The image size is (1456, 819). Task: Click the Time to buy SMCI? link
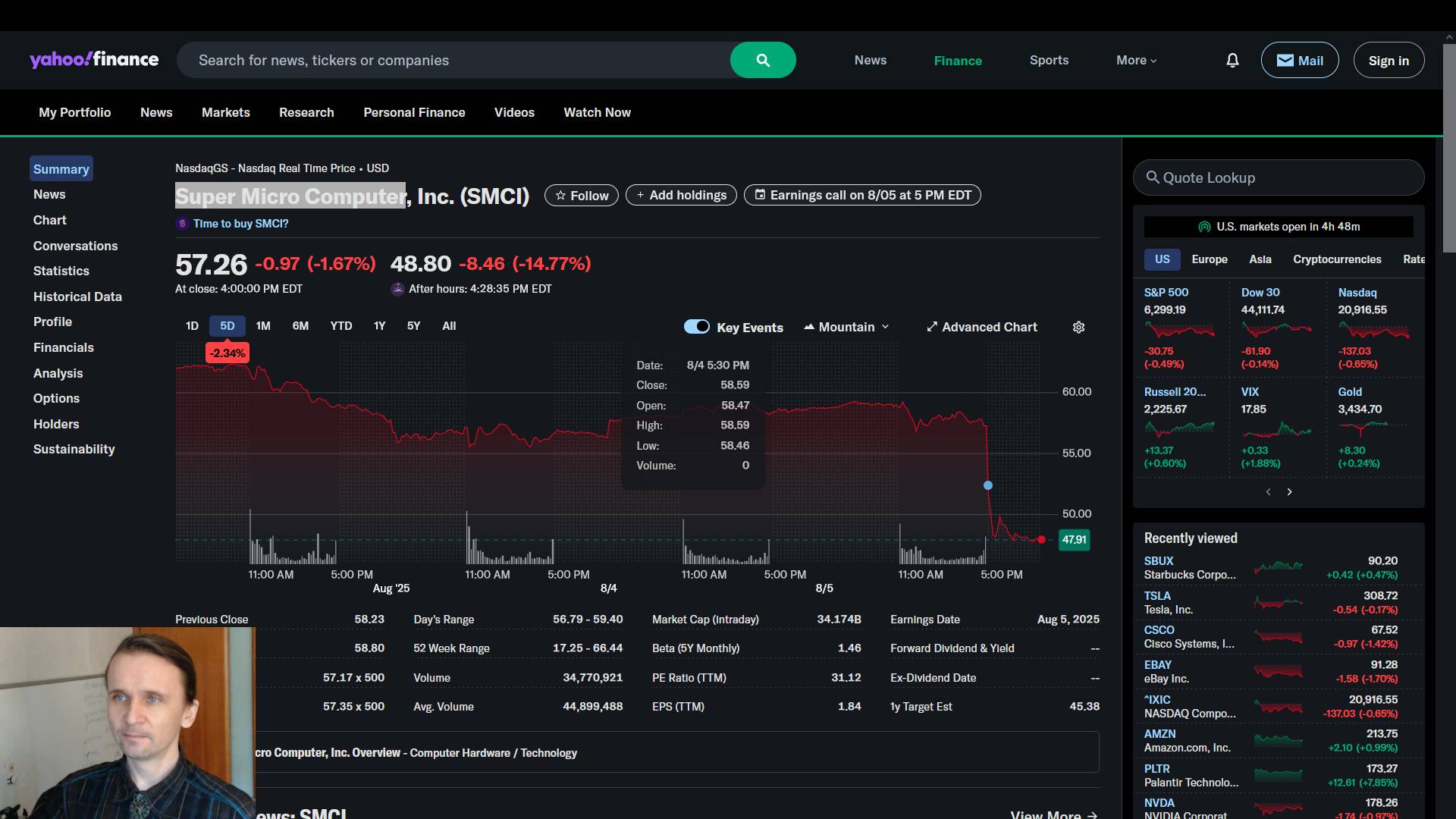coord(240,224)
